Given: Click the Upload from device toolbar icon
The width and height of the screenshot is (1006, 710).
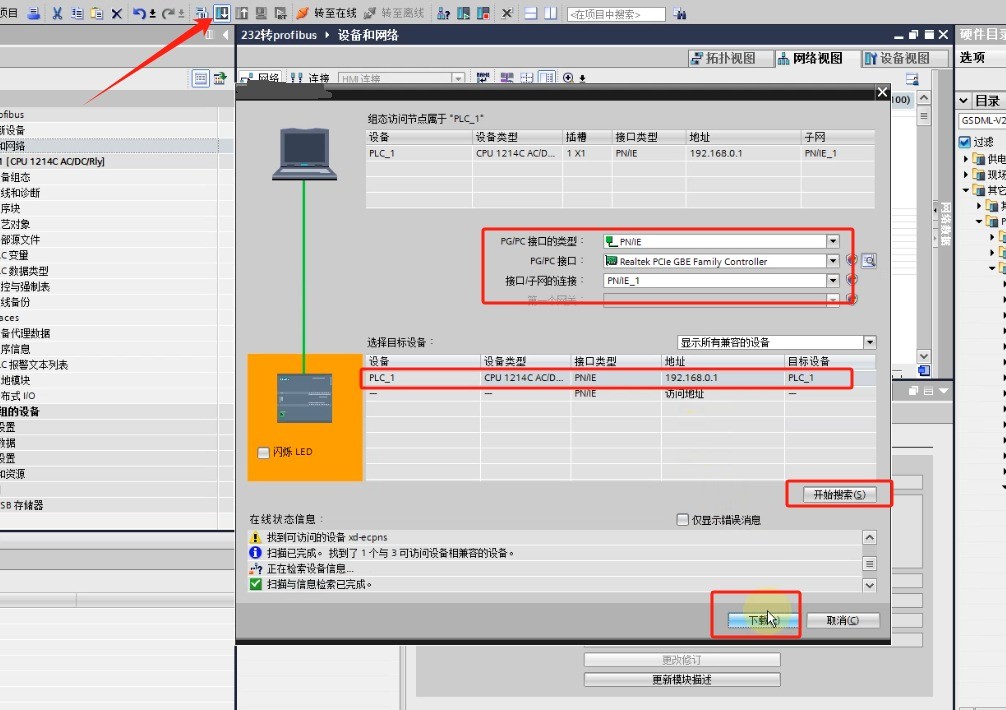Looking at the screenshot, I should click(242, 13).
